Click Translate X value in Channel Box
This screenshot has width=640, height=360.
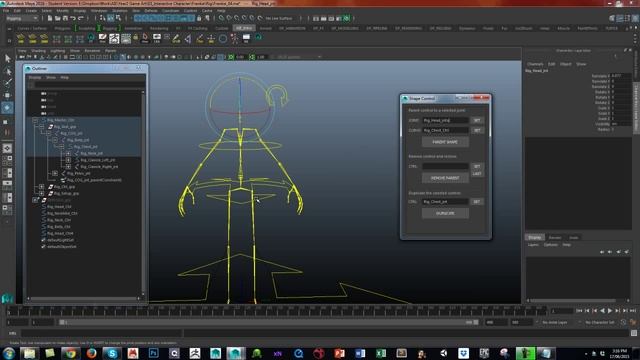[x=621, y=76]
